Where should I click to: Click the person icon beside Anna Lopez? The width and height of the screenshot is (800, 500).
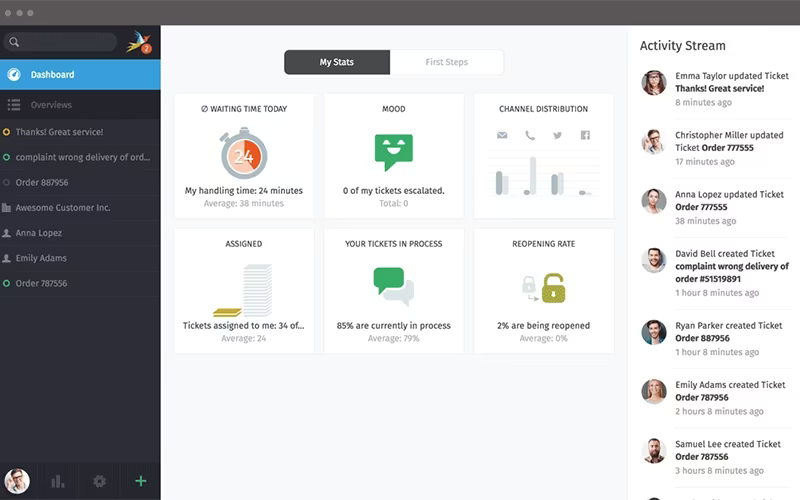tap(7, 233)
